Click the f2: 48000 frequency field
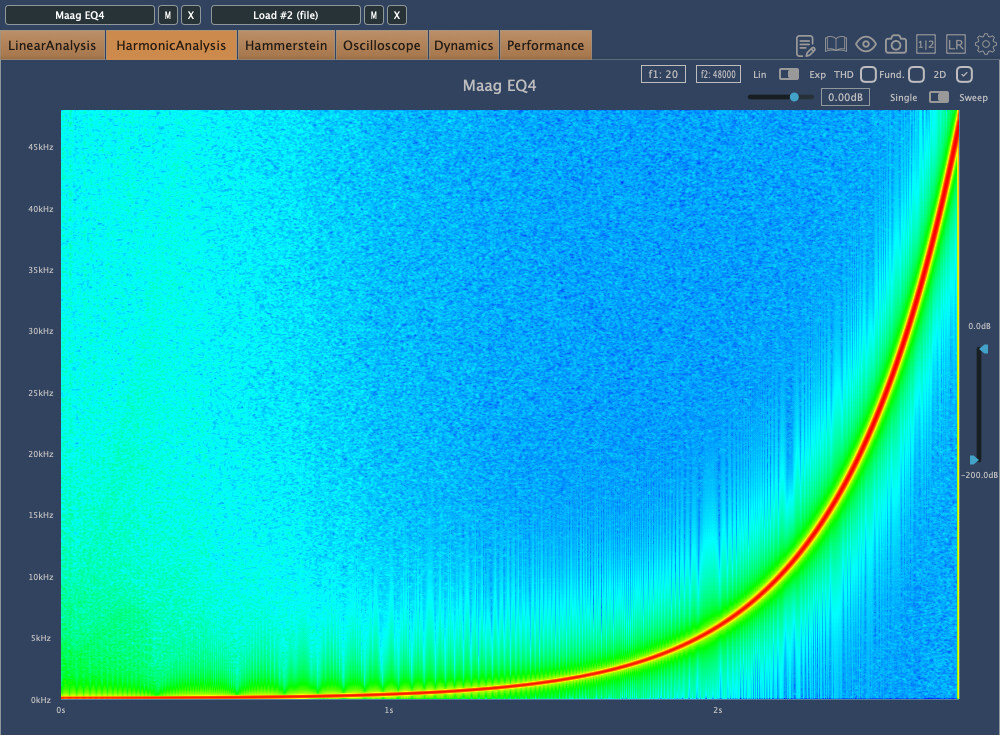1000x735 pixels. pos(718,74)
